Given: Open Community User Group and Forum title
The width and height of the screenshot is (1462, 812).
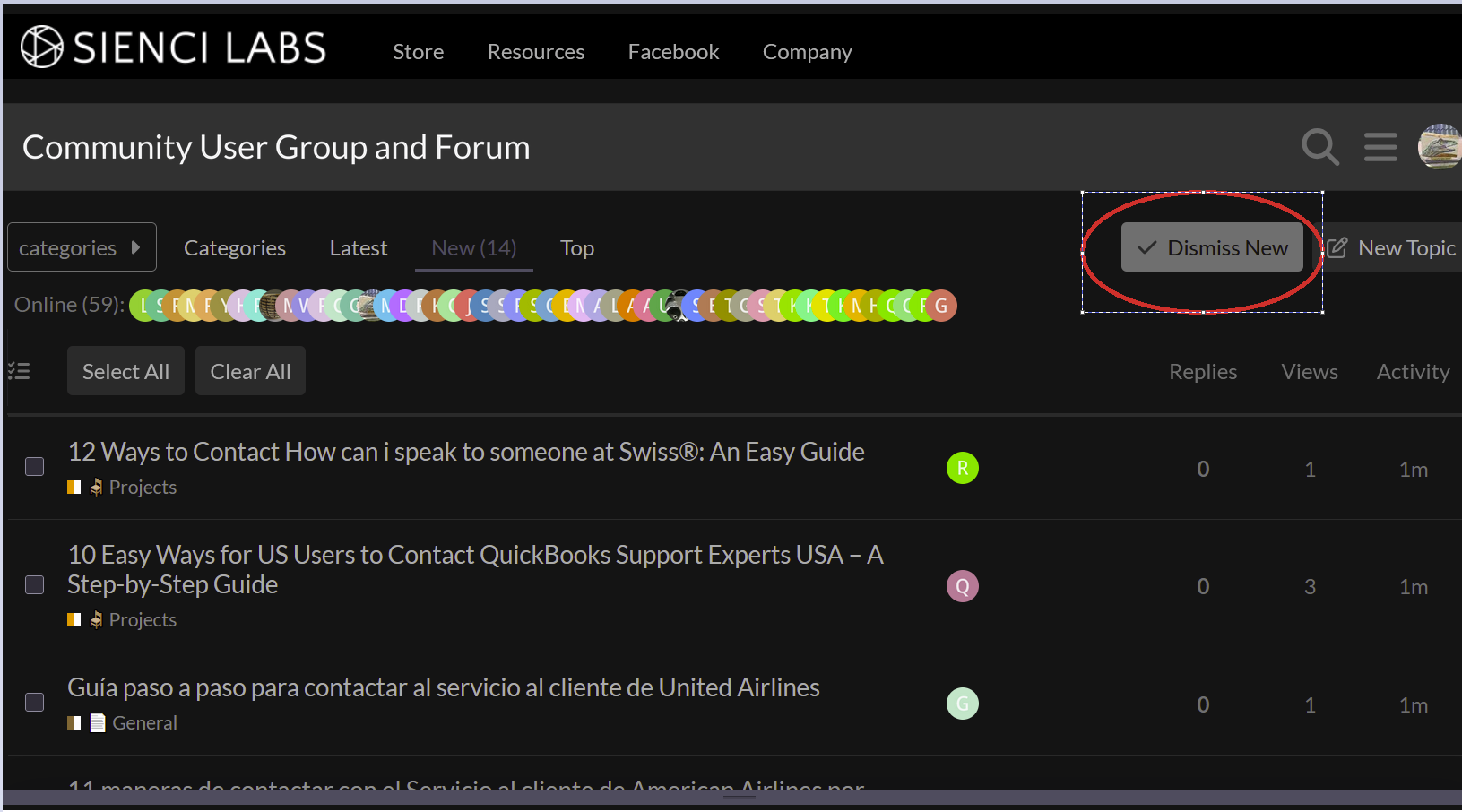Looking at the screenshot, I should (x=276, y=147).
